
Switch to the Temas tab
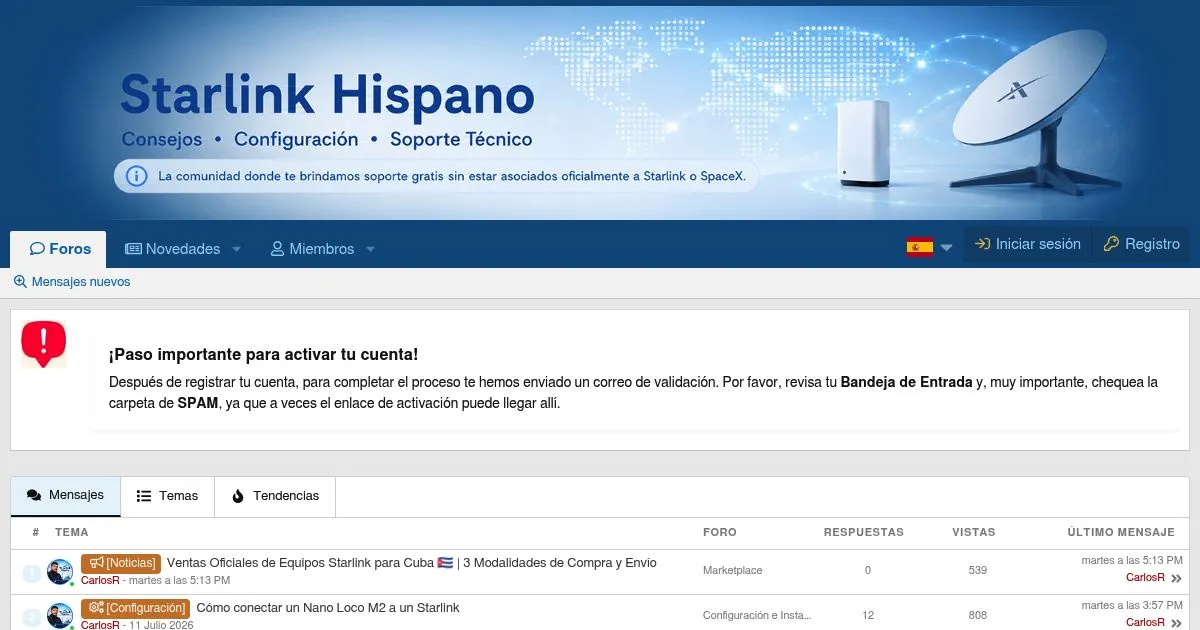(x=168, y=496)
